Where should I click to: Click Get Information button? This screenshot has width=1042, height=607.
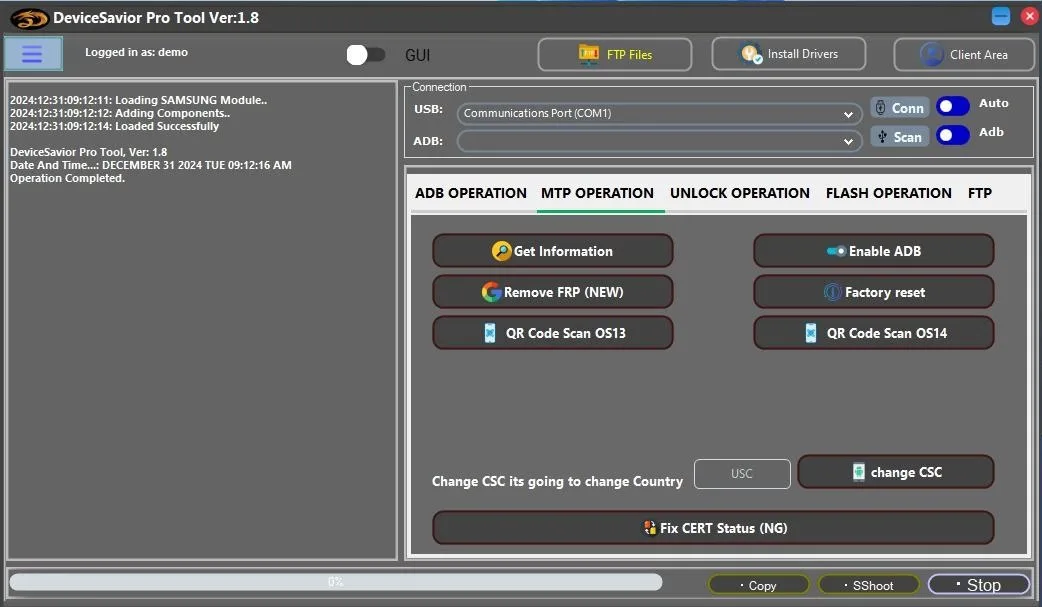[x=553, y=251]
